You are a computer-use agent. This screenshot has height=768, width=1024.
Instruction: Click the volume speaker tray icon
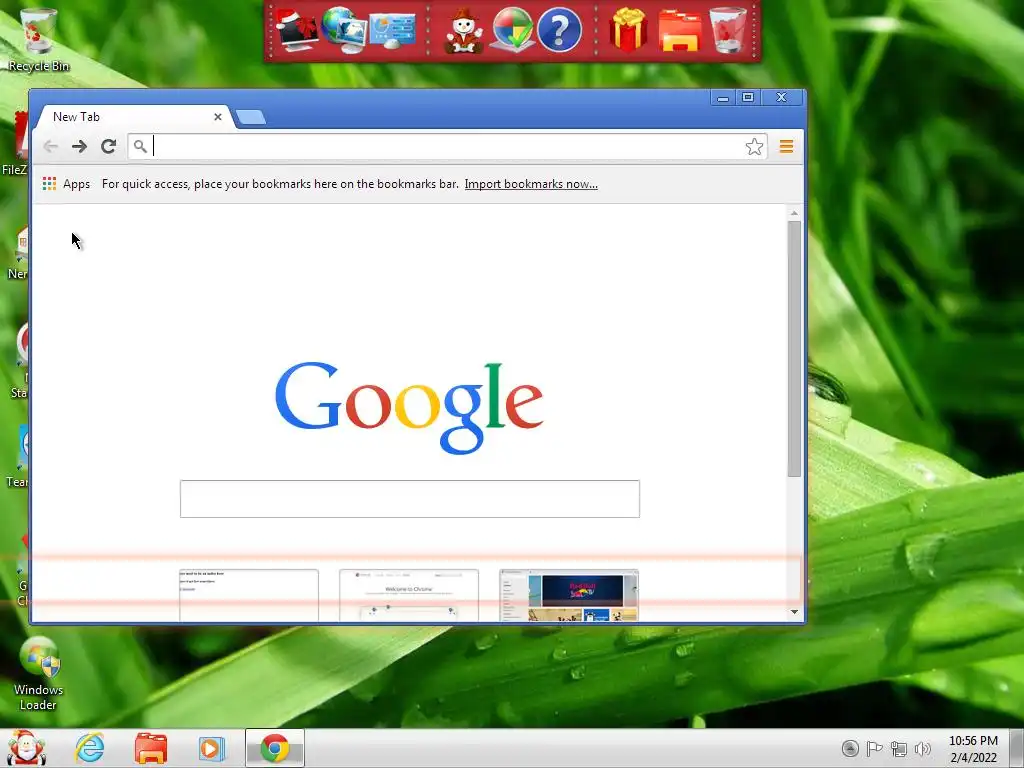click(x=923, y=748)
